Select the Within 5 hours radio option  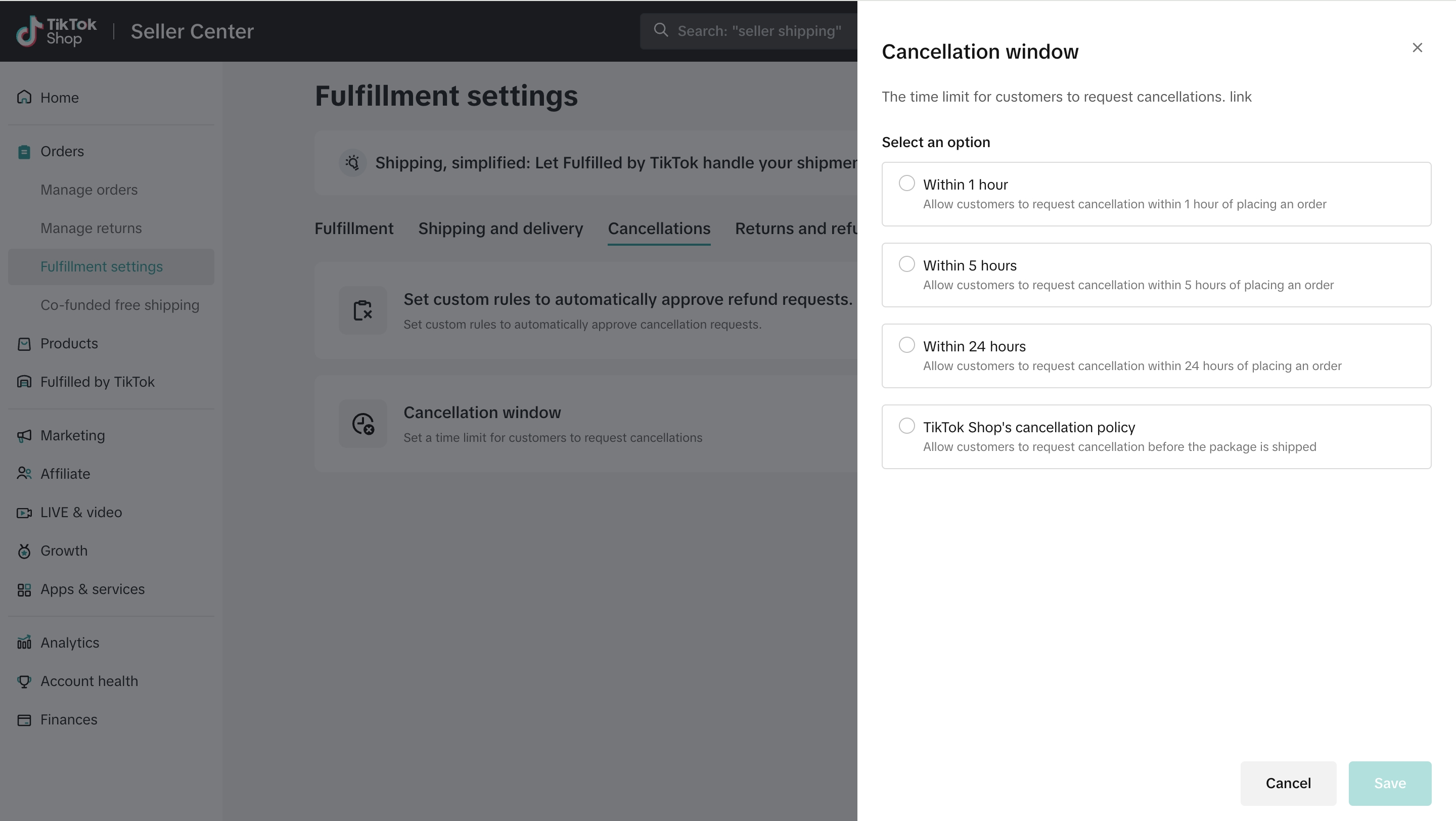coord(906,264)
